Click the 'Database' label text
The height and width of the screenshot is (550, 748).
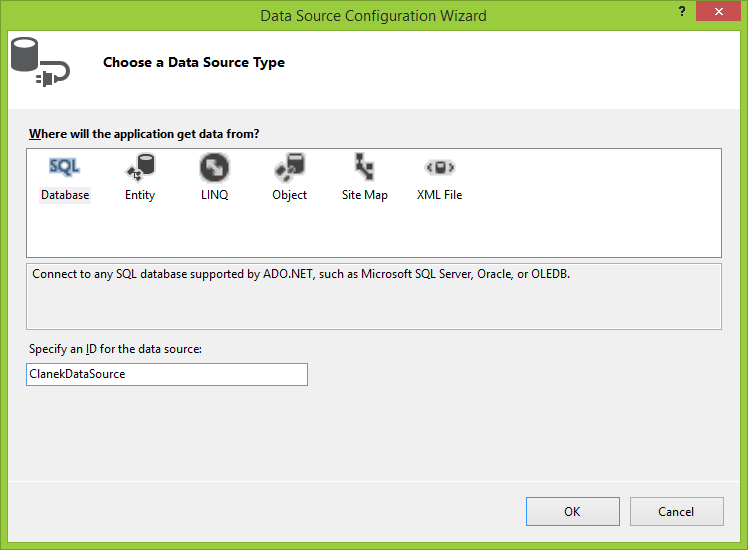click(65, 195)
